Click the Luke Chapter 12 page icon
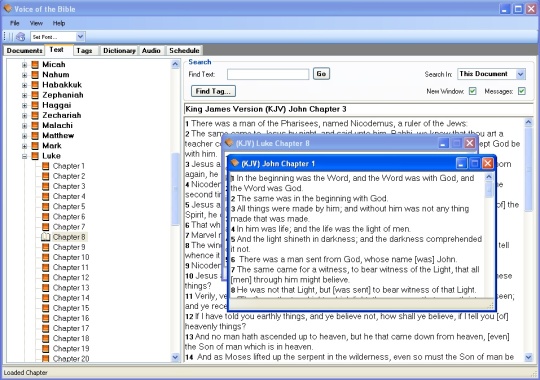Screen dimensions: 540x380 45,278
